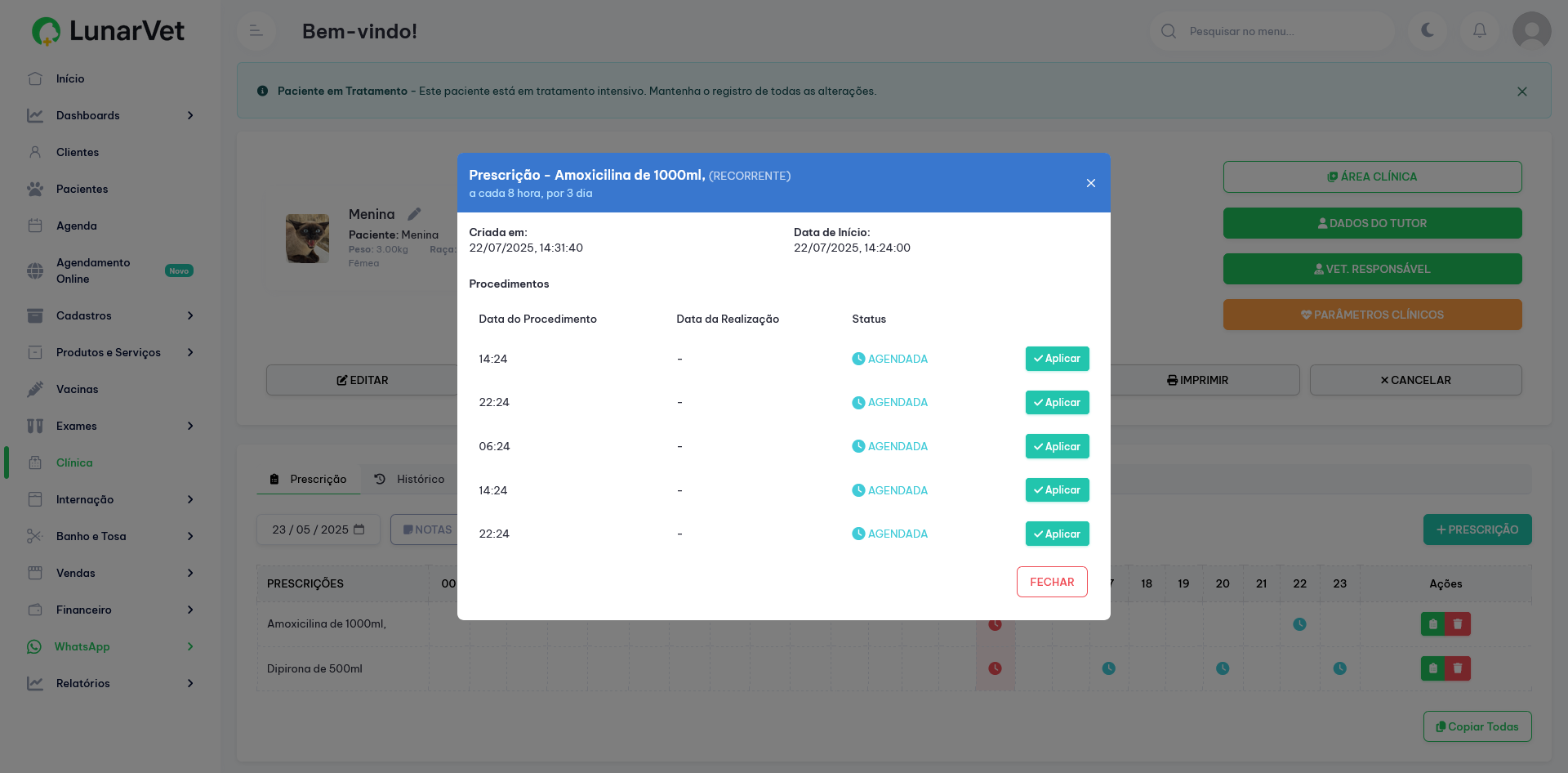The image size is (1568, 773).
Task: Expand Produtos e Serviços chevron
Action: click(x=190, y=352)
